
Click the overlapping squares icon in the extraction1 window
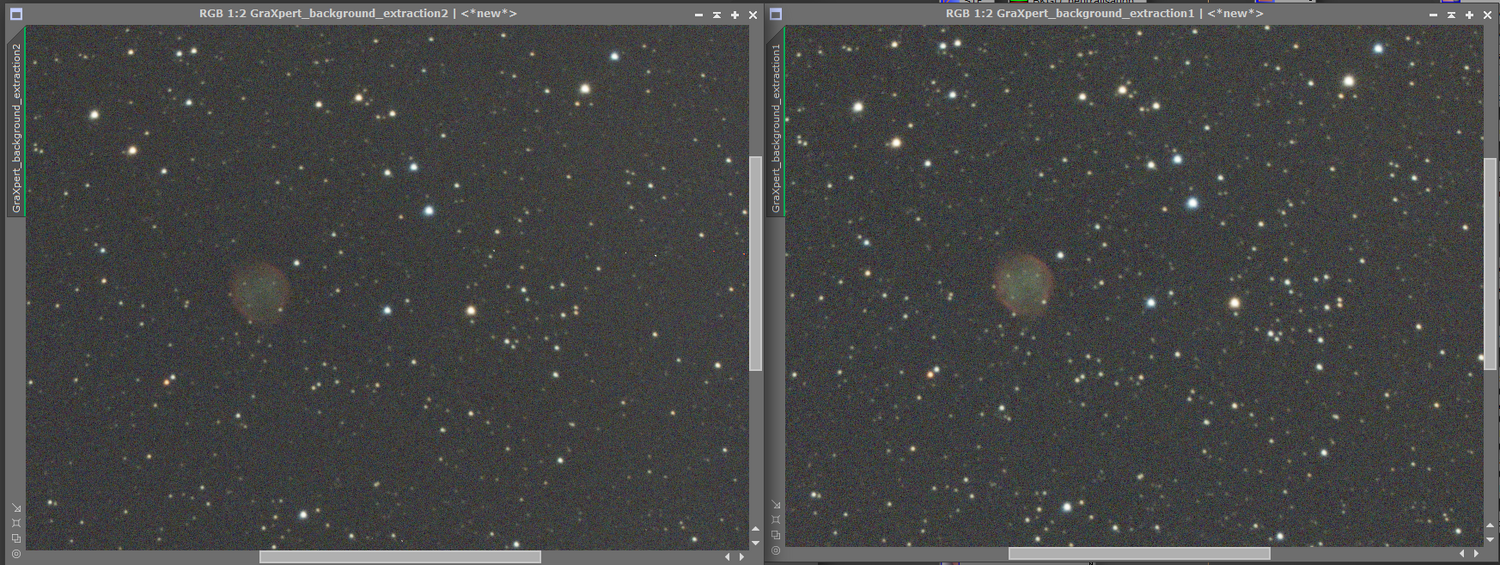(x=775, y=535)
